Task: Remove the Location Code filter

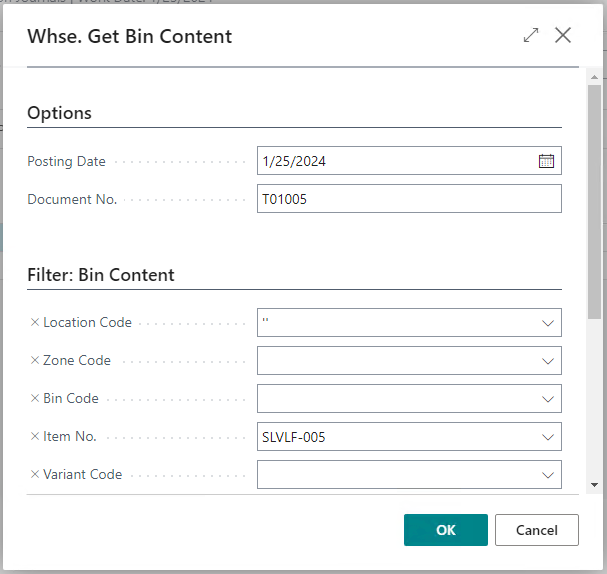Action: pyautogui.click(x=35, y=323)
